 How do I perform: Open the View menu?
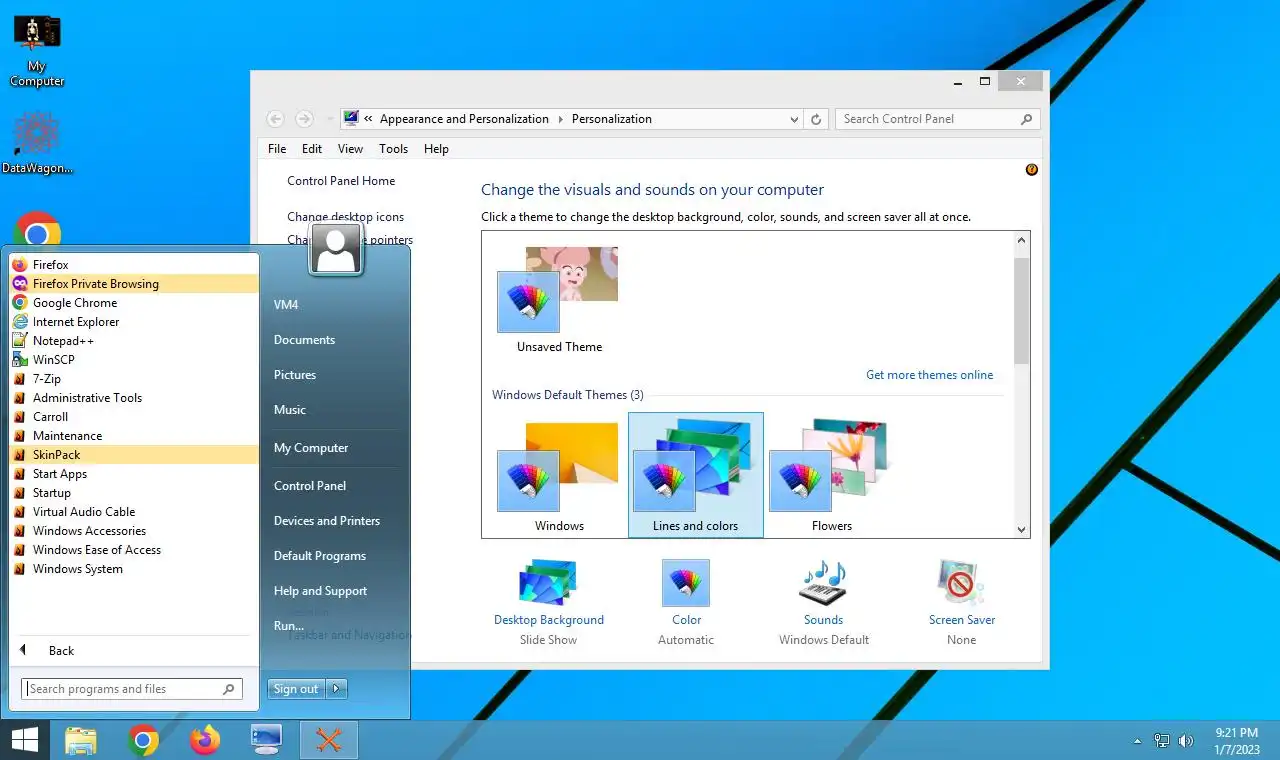click(350, 149)
